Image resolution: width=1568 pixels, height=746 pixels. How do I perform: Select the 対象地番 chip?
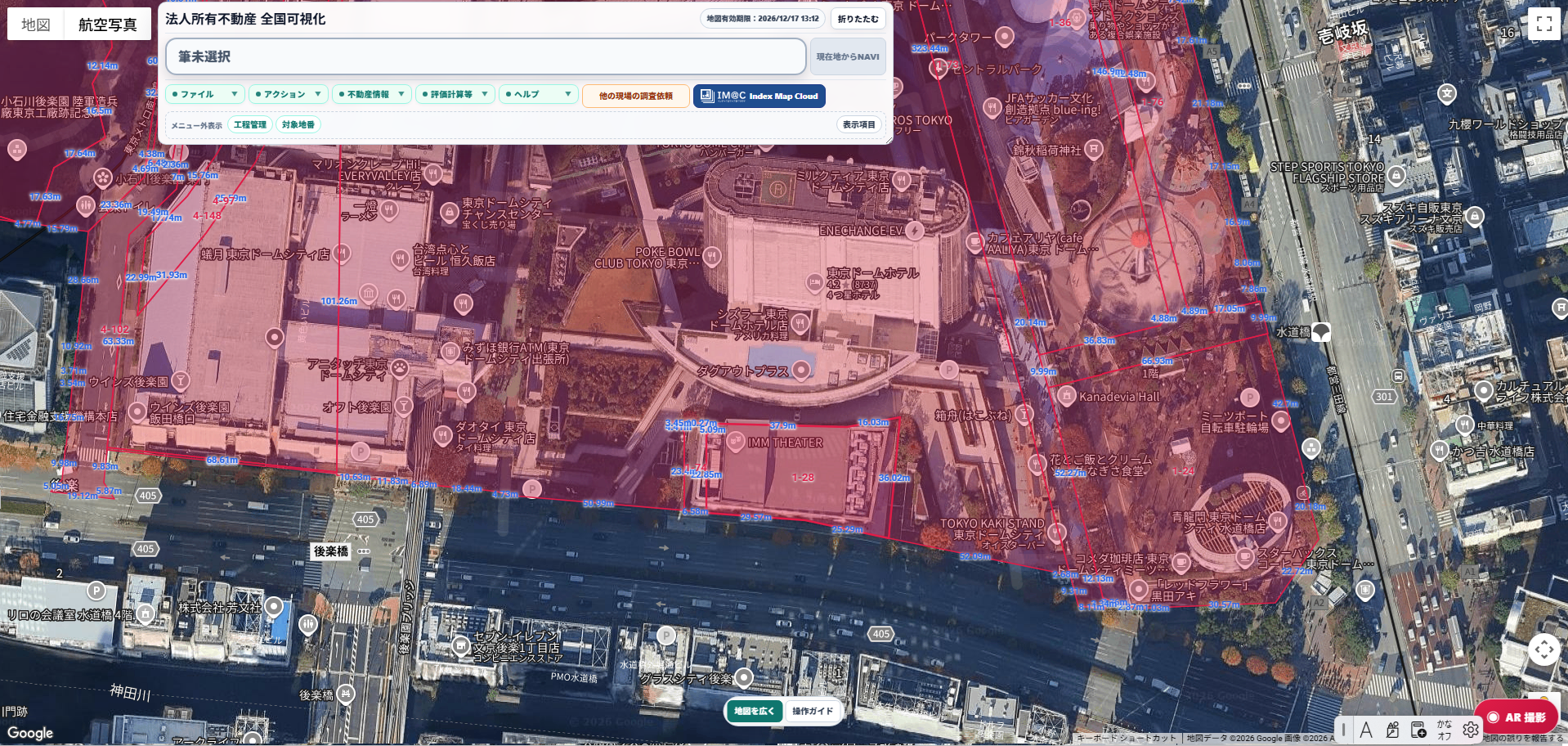298,124
